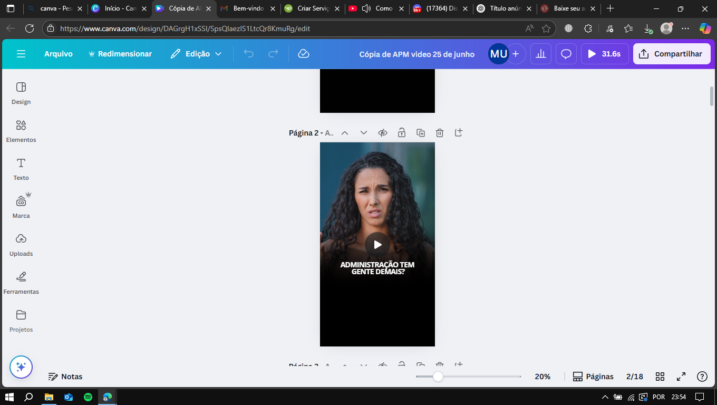
Task: Switch to the Bem-vindo Gmail tab
Action: 248,9
